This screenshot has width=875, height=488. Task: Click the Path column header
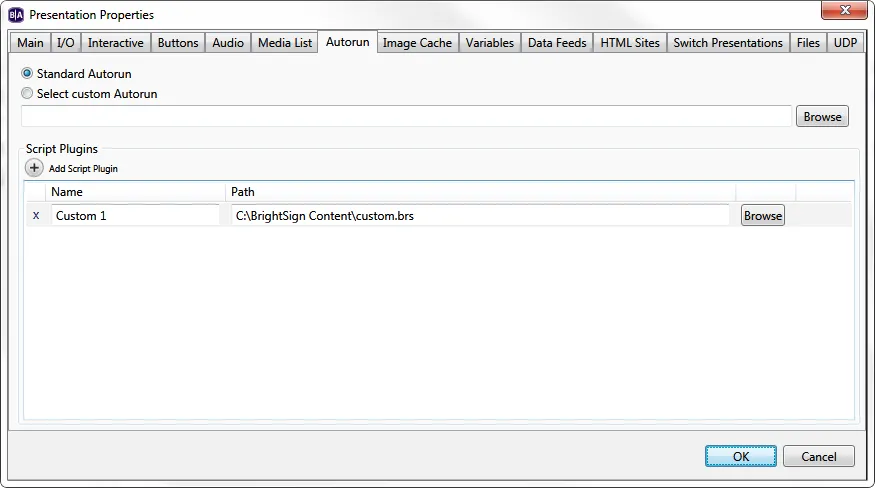pyautogui.click(x=480, y=192)
